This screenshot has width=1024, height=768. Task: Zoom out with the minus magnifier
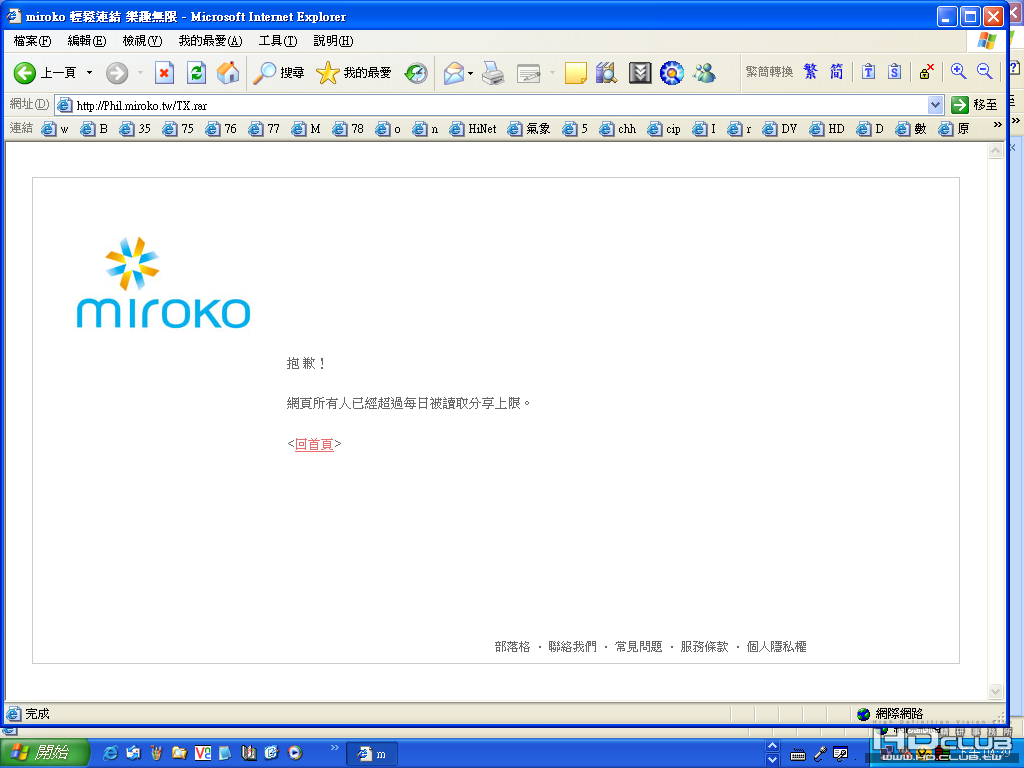click(x=984, y=71)
